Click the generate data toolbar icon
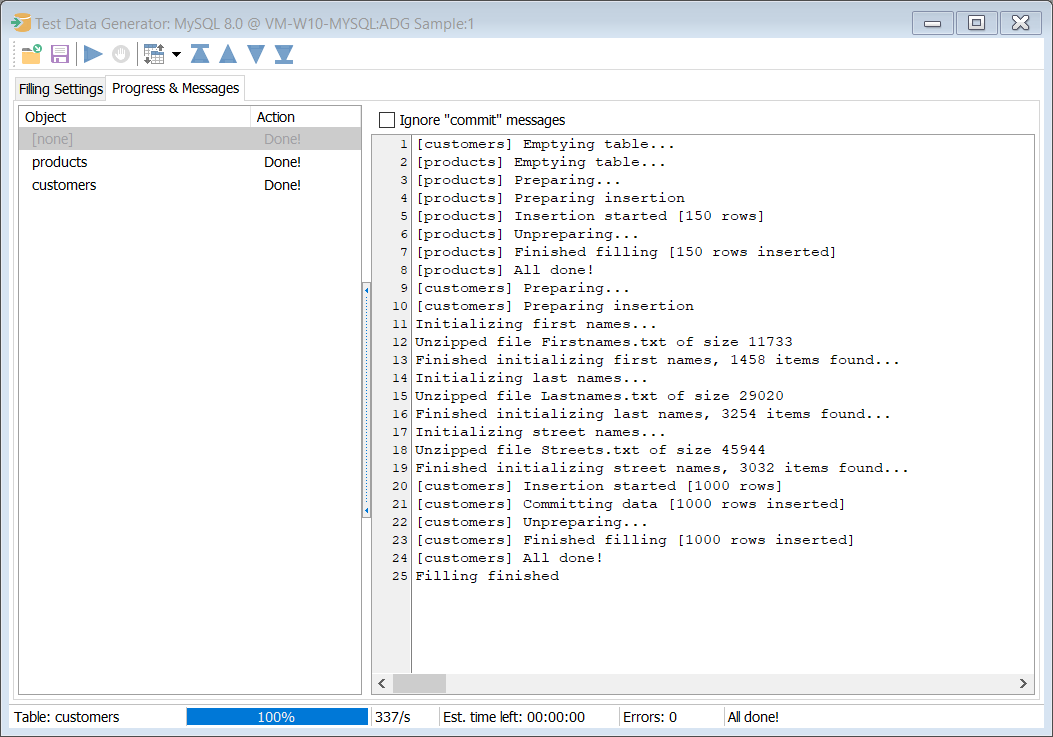 [155, 54]
